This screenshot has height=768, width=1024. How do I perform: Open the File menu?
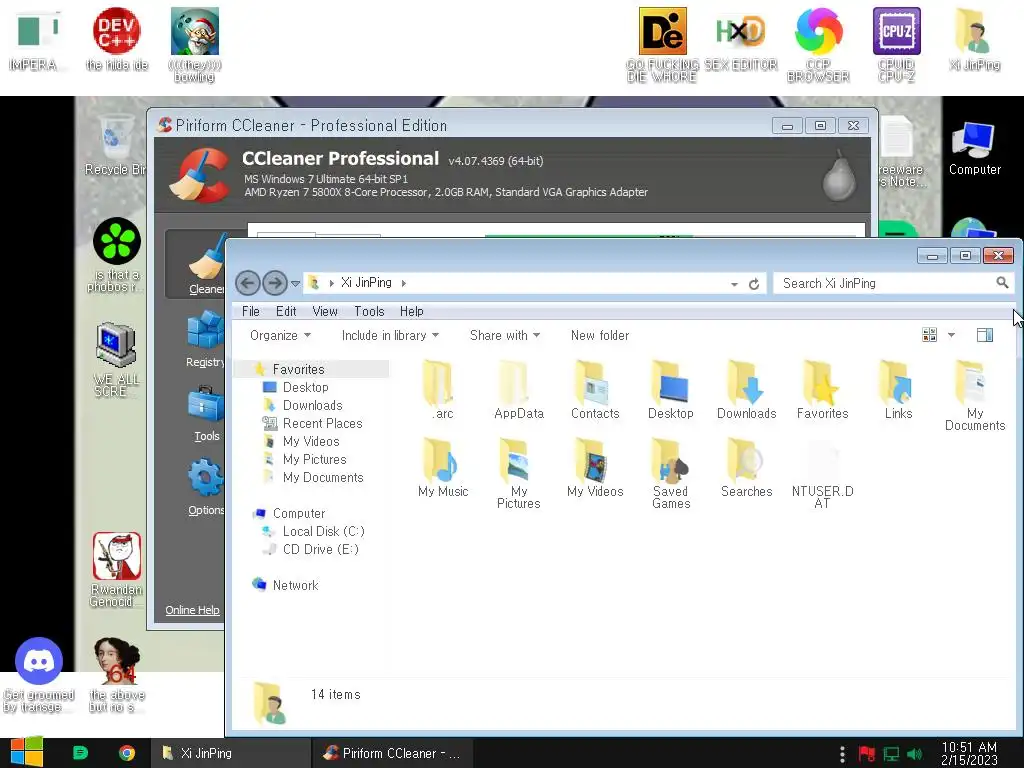point(251,312)
